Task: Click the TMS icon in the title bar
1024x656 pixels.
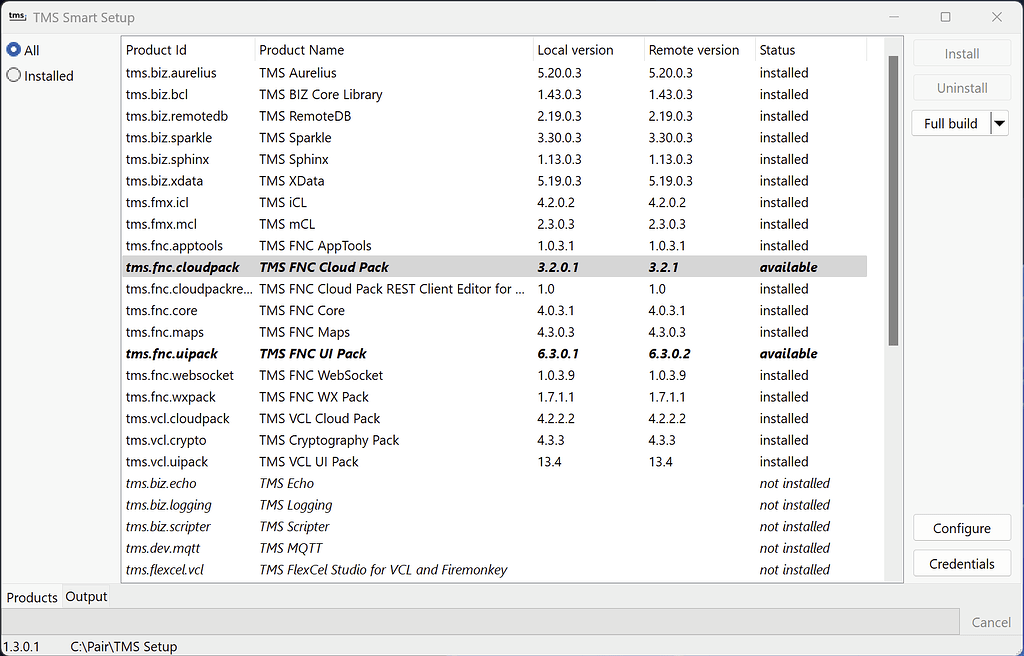Action: coord(15,16)
